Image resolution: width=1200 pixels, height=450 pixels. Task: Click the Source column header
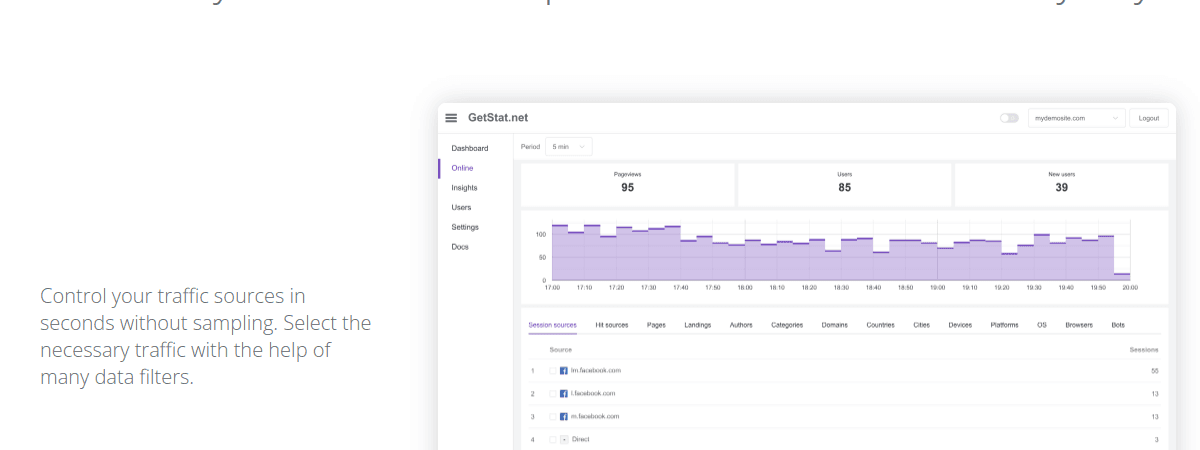point(561,350)
